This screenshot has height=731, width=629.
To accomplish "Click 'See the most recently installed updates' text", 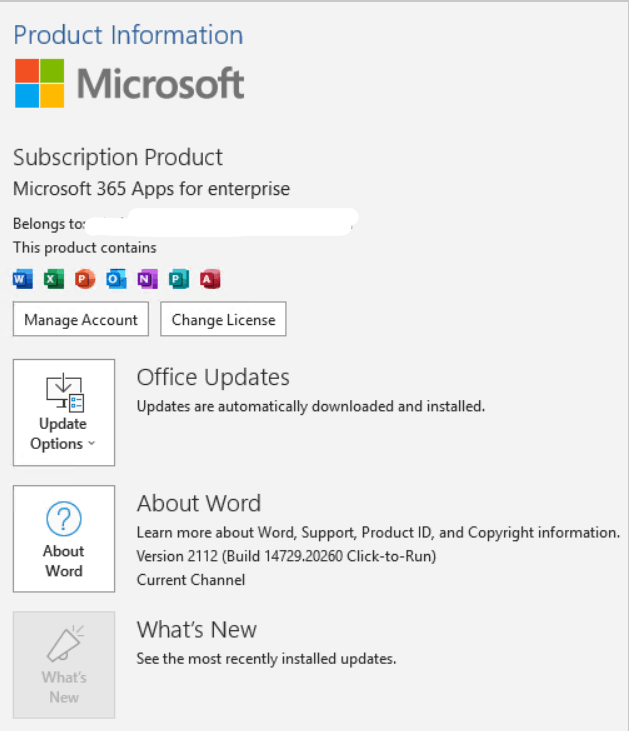I will (x=266, y=659).
